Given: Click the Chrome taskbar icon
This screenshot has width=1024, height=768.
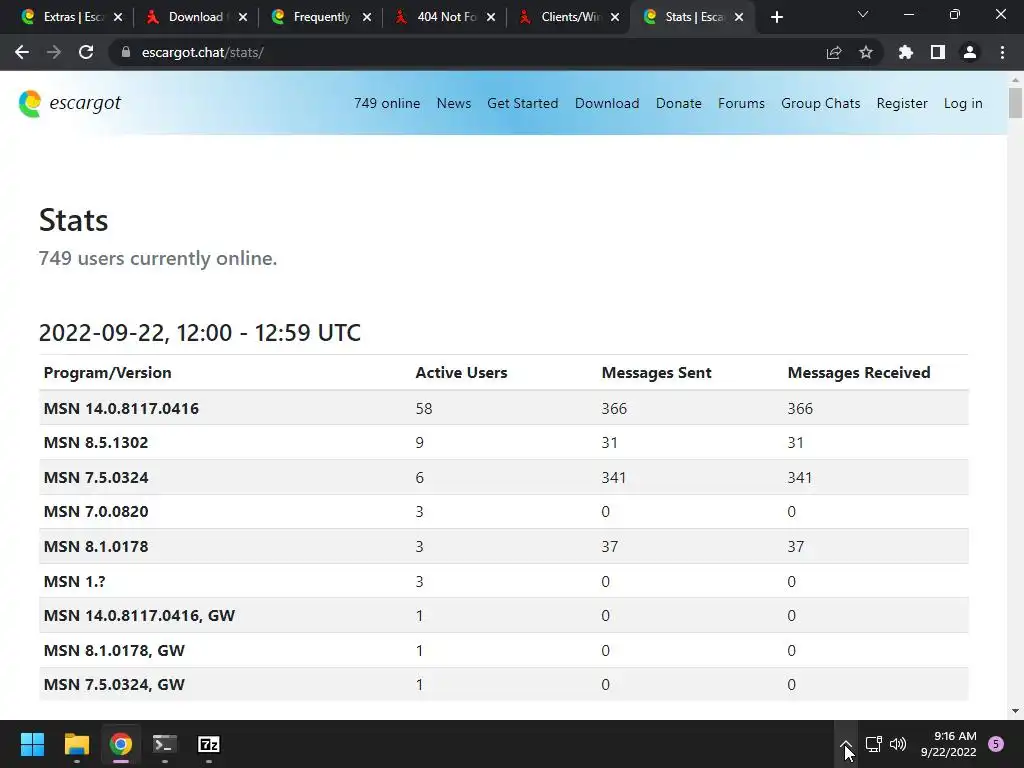Looking at the screenshot, I should [x=120, y=744].
